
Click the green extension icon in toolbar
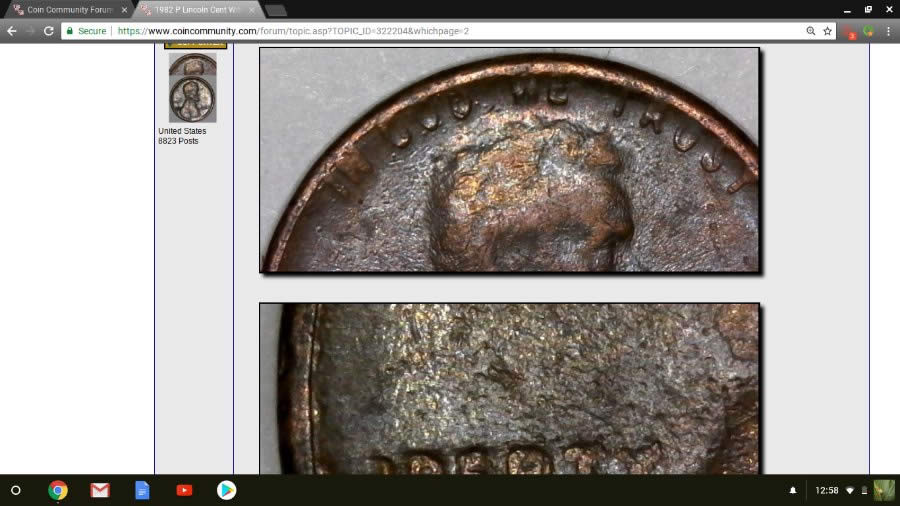[x=868, y=31]
